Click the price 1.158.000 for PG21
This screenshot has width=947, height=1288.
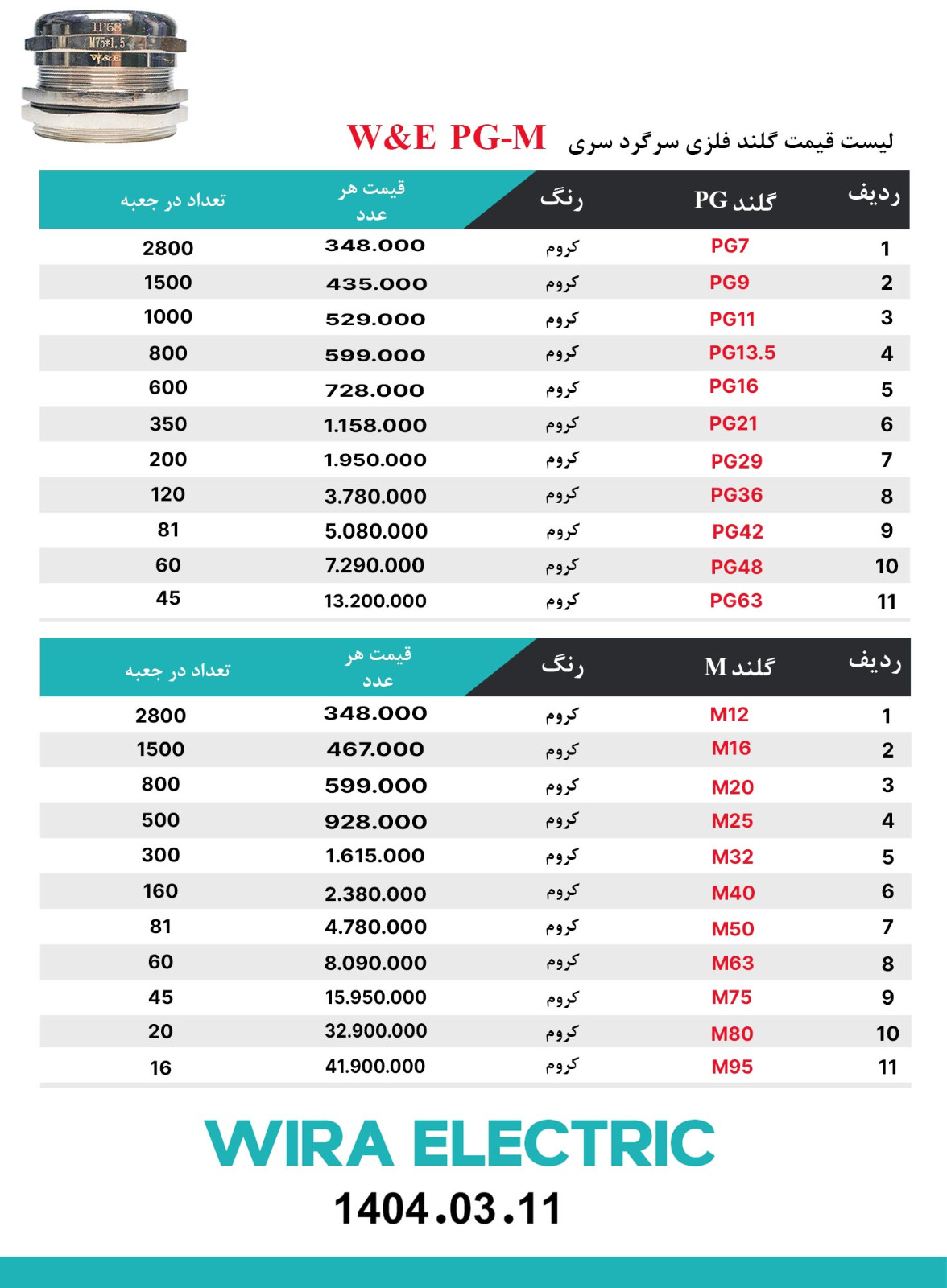point(375,425)
